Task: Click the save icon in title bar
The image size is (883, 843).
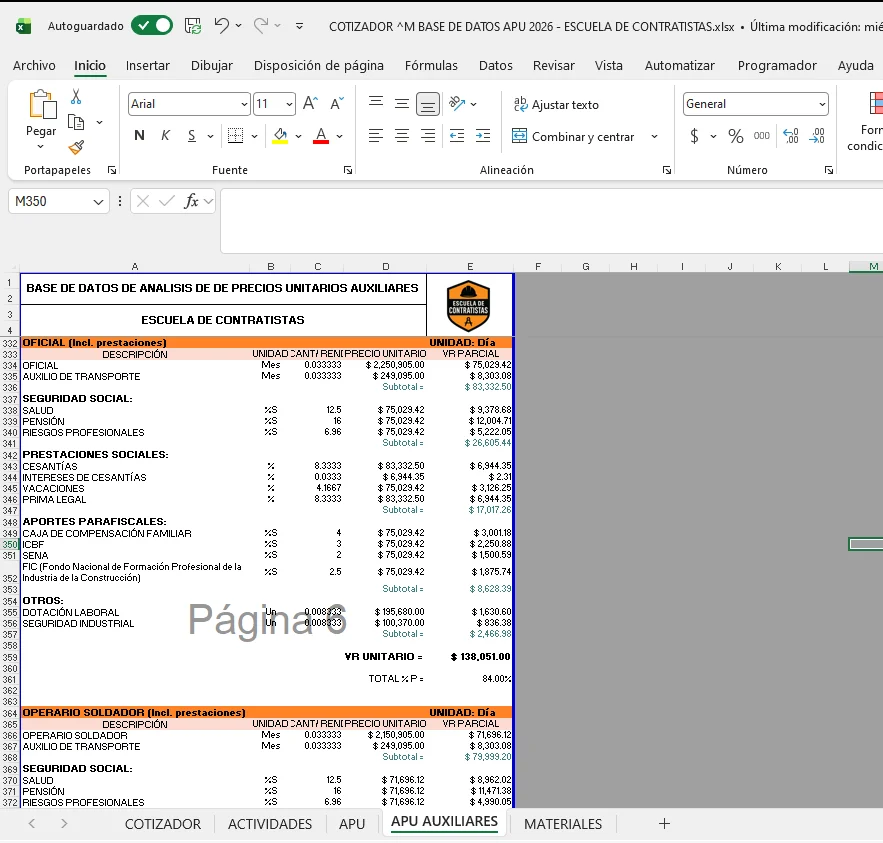Action: 193,26
